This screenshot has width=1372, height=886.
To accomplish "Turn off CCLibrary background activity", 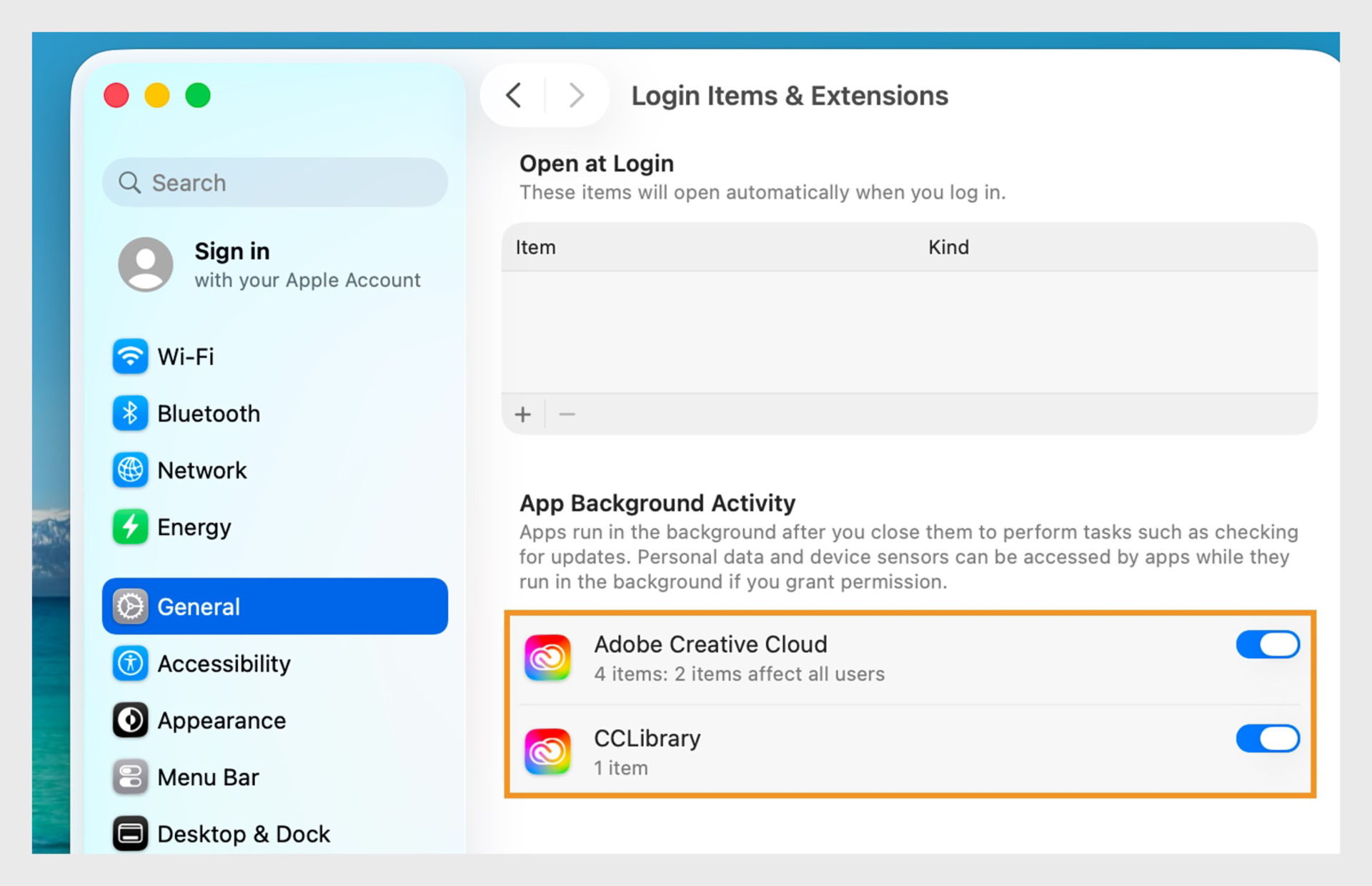I will click(1268, 739).
